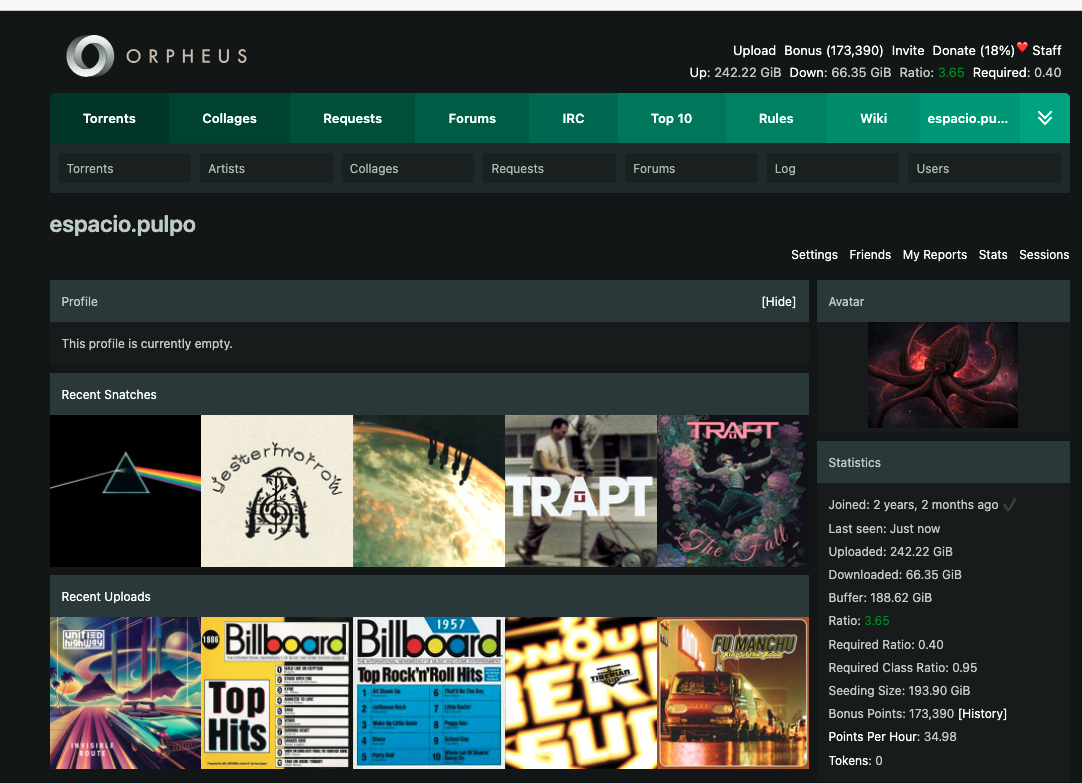
Task: Click the espacio.pulpo username heading
Action: (123, 224)
